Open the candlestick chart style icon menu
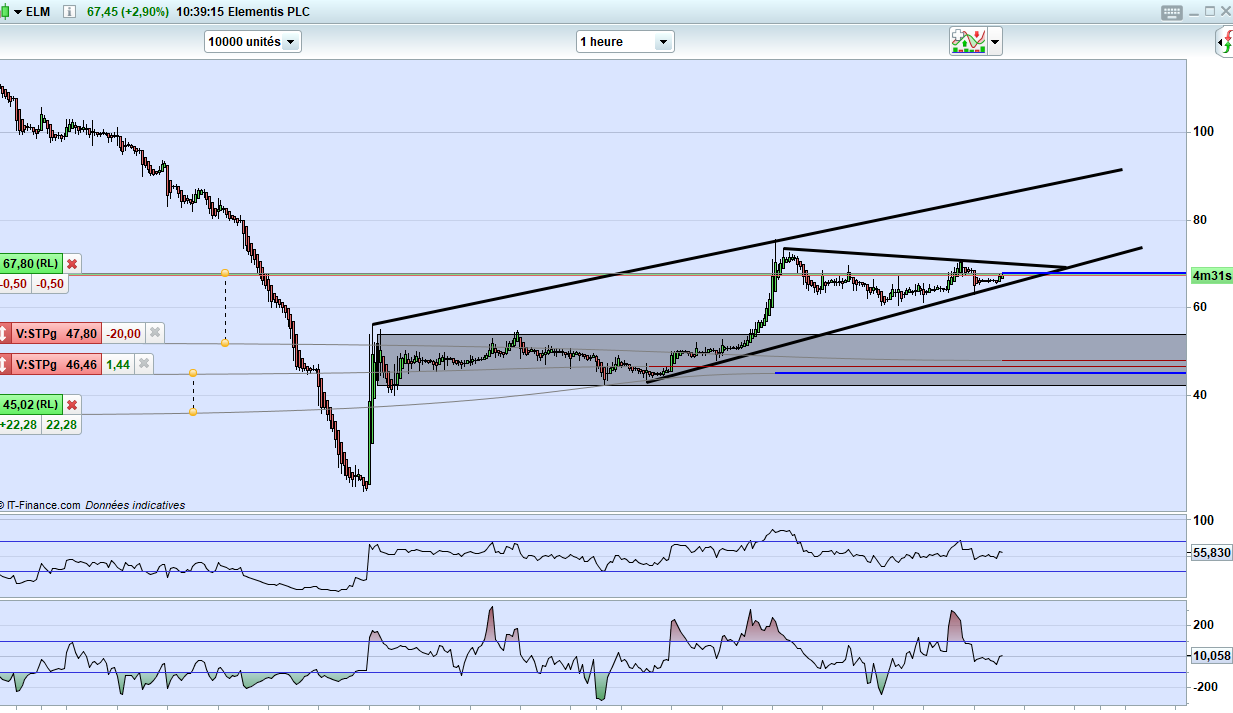Image resolution: width=1233 pixels, height=713 pixels. pos(10,12)
